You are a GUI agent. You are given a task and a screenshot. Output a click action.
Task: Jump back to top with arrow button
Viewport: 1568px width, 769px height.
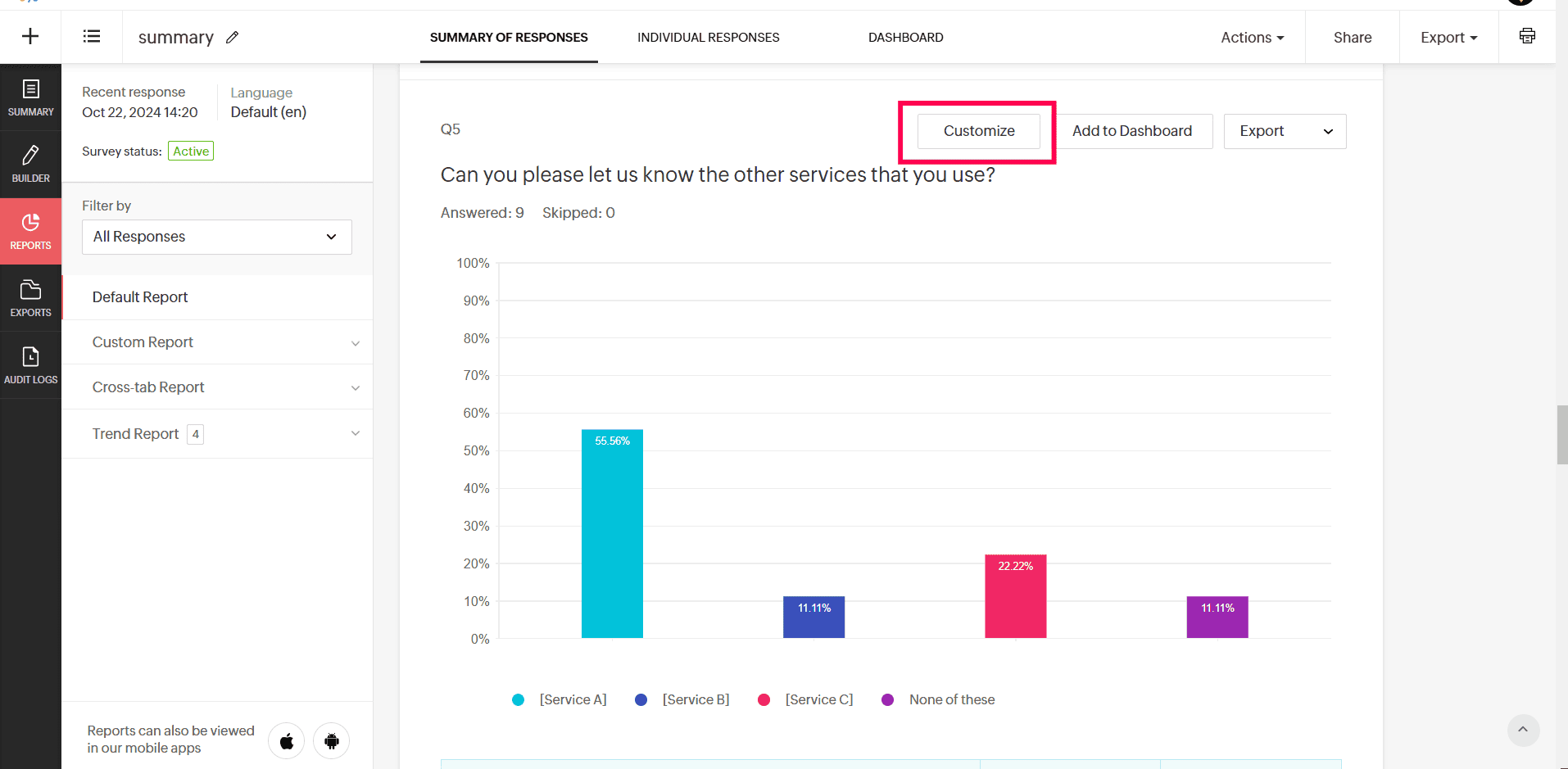pos(1523,730)
